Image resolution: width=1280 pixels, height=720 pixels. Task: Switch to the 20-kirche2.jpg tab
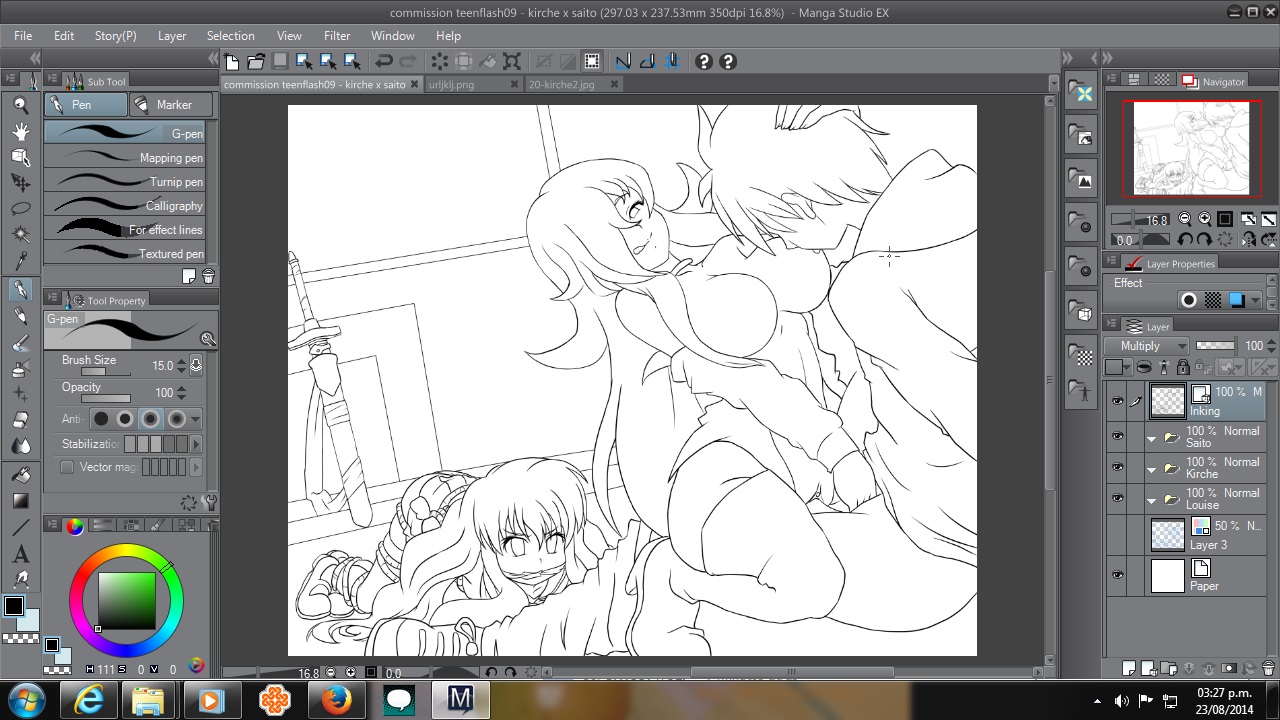[561, 85]
